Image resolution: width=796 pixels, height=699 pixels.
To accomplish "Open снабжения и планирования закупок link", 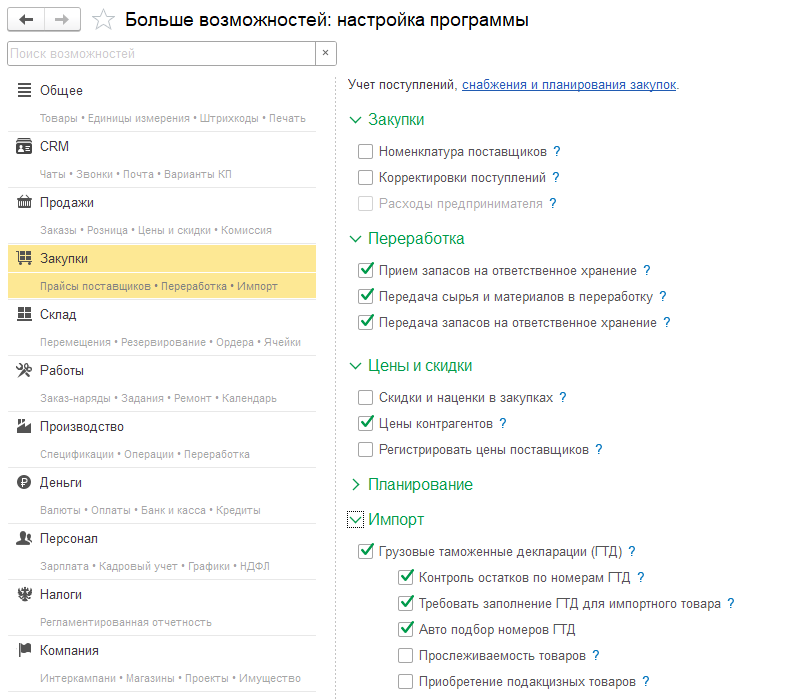I will tap(569, 86).
